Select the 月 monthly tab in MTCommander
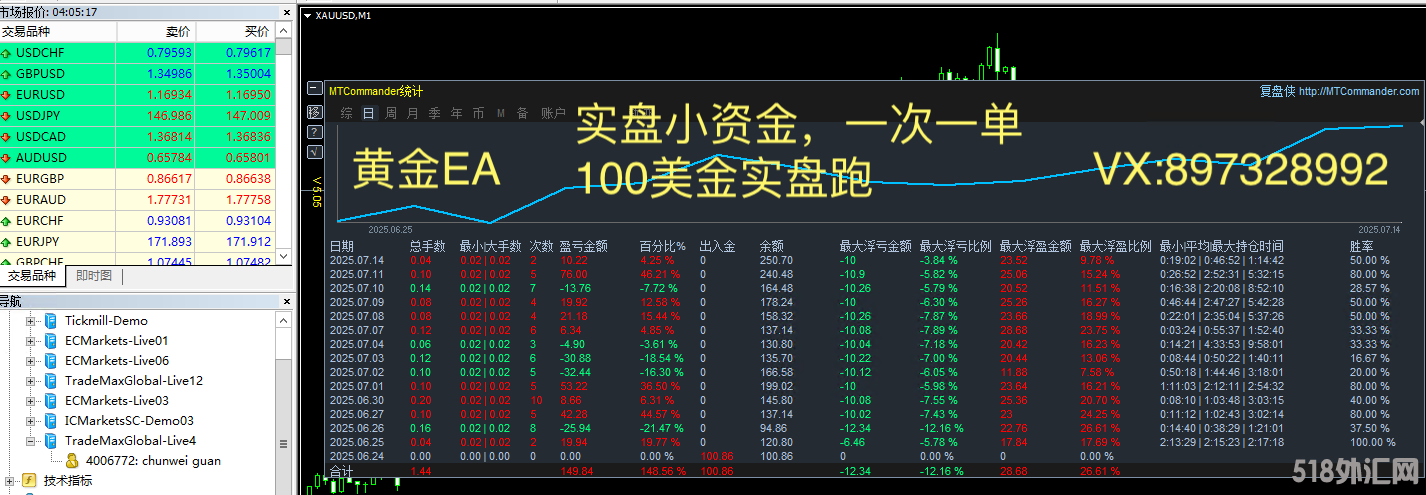 point(413,113)
